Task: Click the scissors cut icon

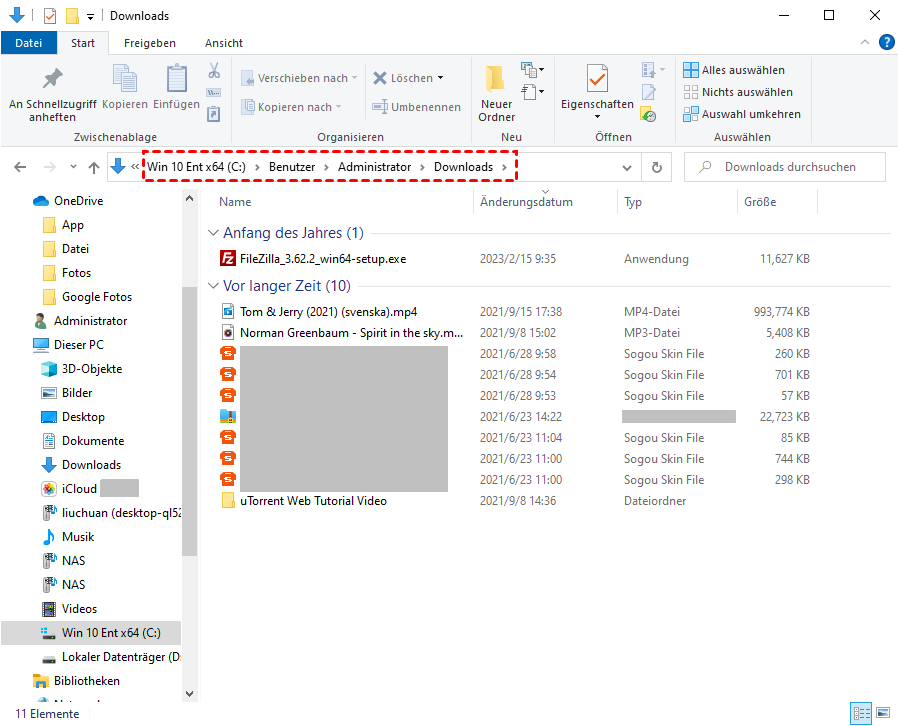Action: point(214,71)
